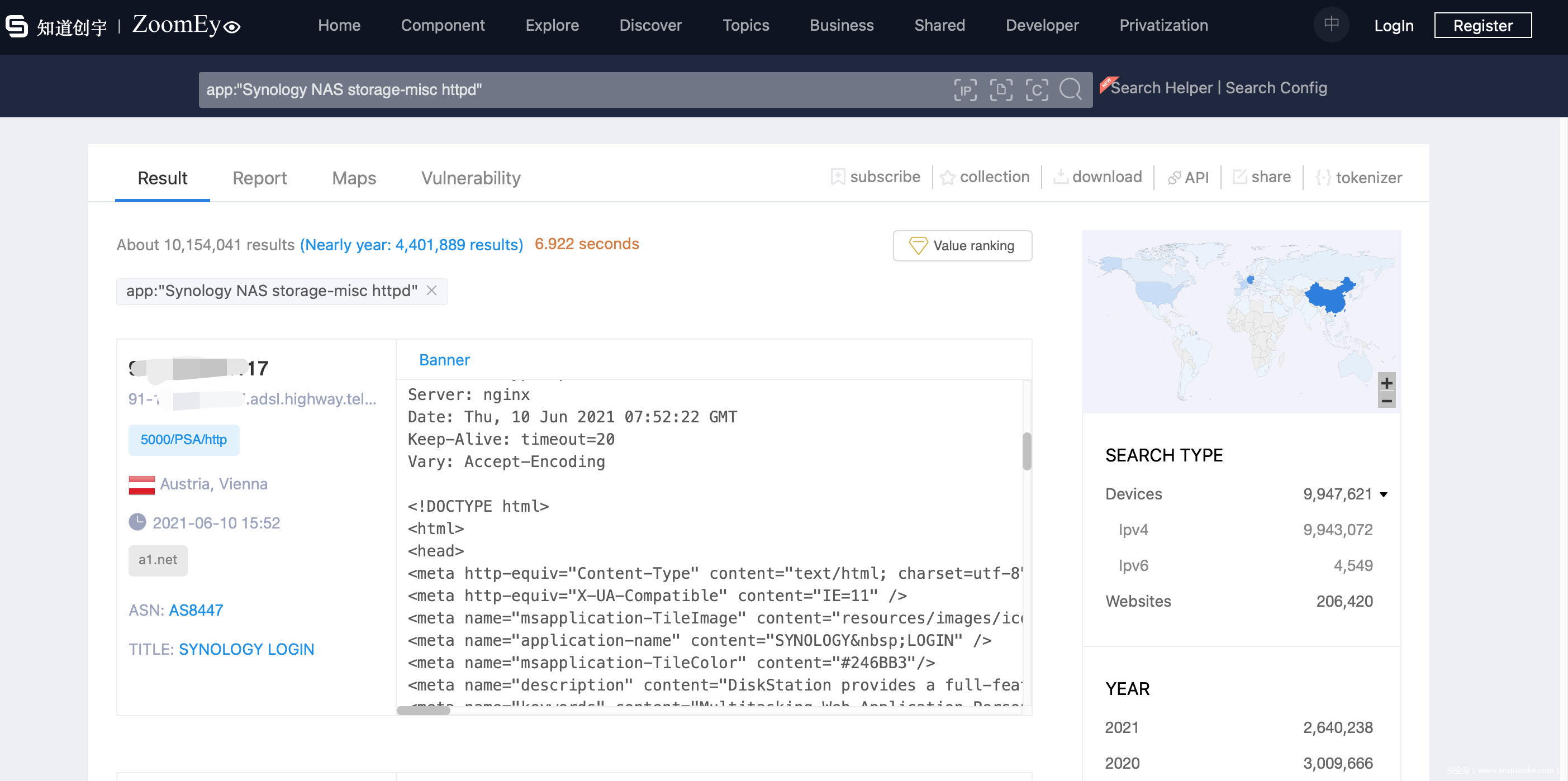Zoom out on the world map

coord(1386,401)
